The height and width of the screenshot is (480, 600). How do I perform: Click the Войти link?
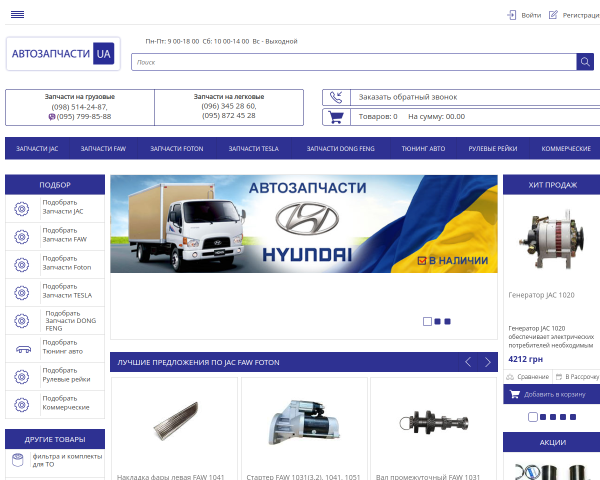[x=531, y=15]
